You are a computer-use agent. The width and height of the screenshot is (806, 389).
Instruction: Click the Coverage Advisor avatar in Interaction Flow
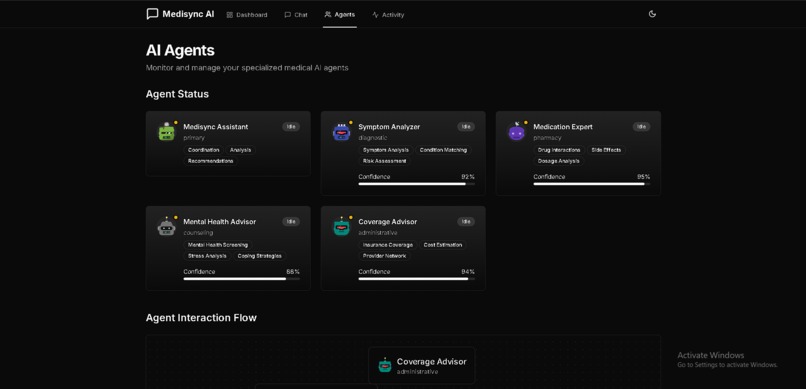(384, 365)
